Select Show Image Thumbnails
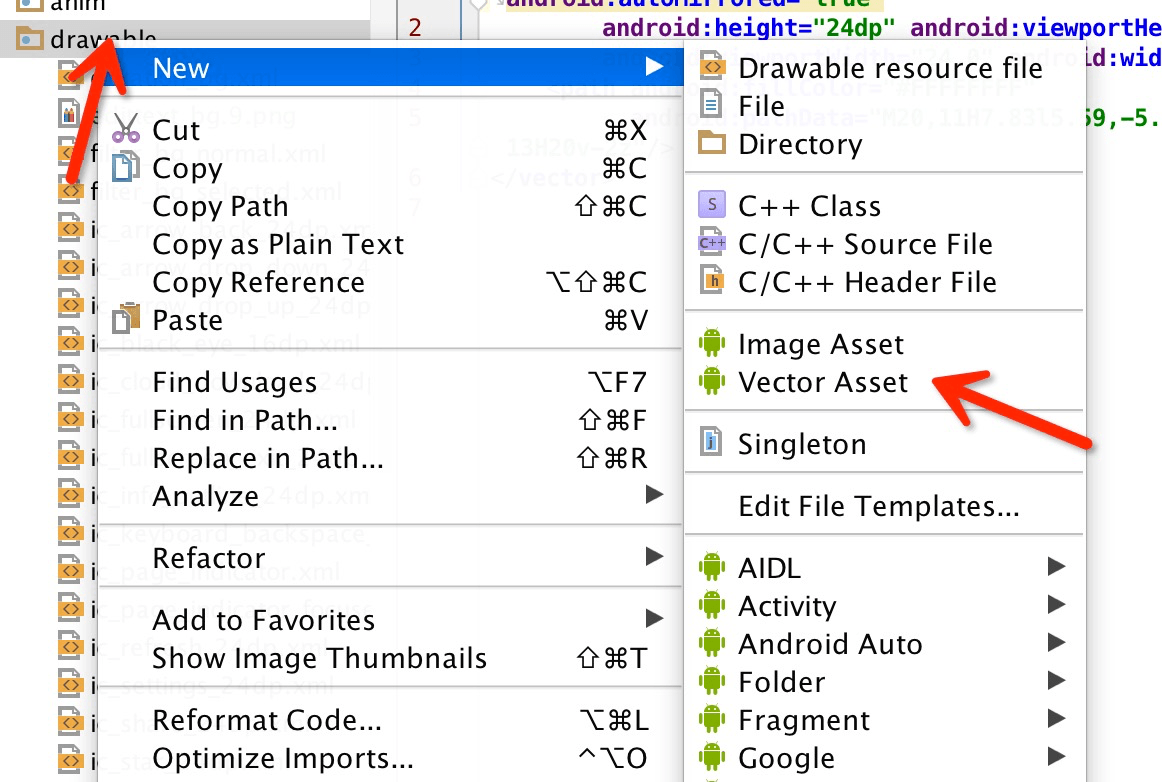Image resolution: width=1162 pixels, height=782 pixels. pyautogui.click(x=390, y=658)
